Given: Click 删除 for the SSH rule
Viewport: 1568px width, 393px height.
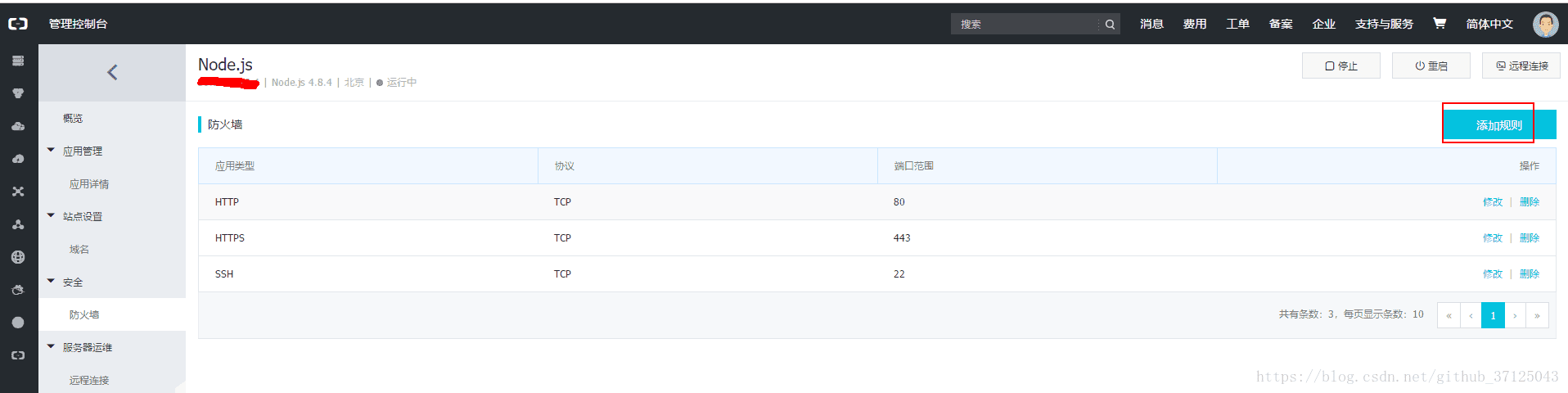Looking at the screenshot, I should 1530,274.
